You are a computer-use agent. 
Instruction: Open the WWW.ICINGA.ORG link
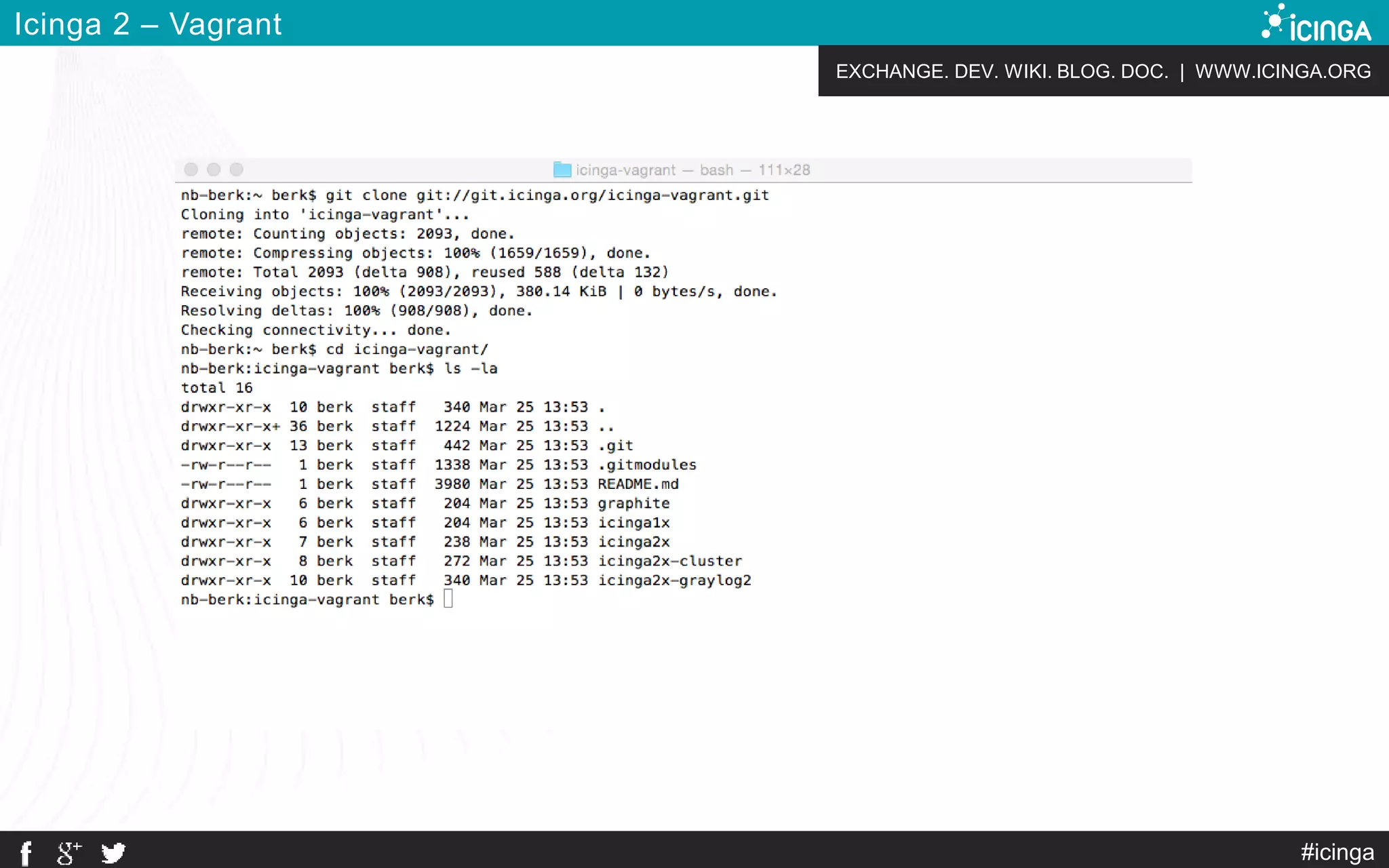pos(1283,71)
